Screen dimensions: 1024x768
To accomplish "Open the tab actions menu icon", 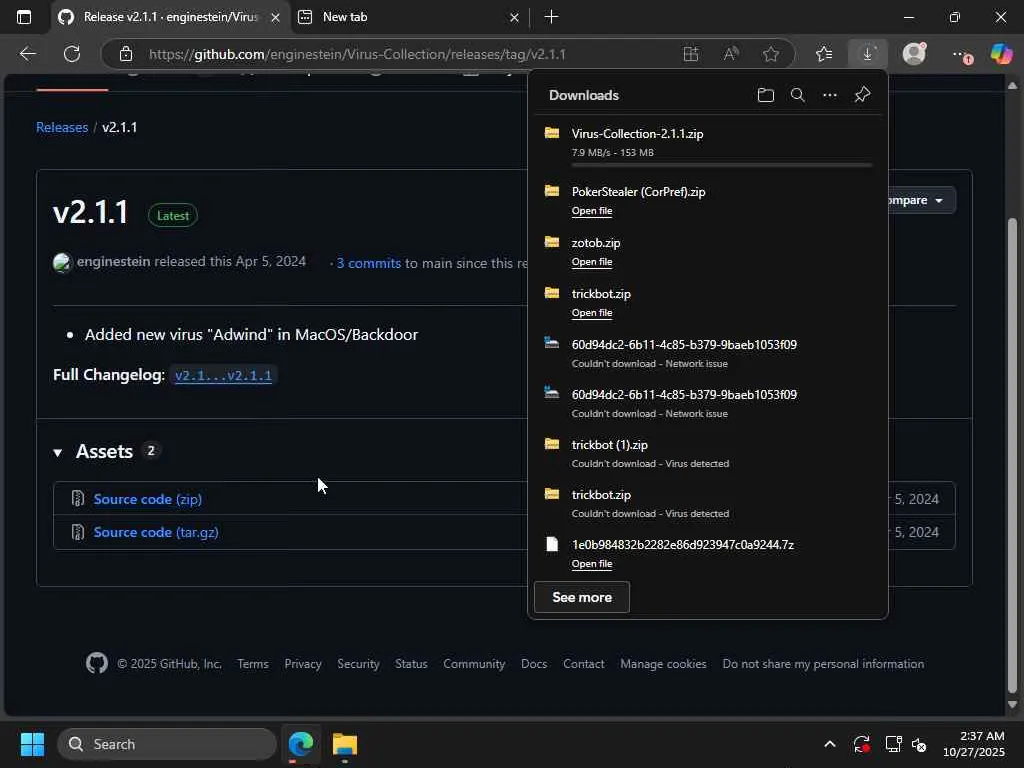I will pyautogui.click(x=24, y=17).
